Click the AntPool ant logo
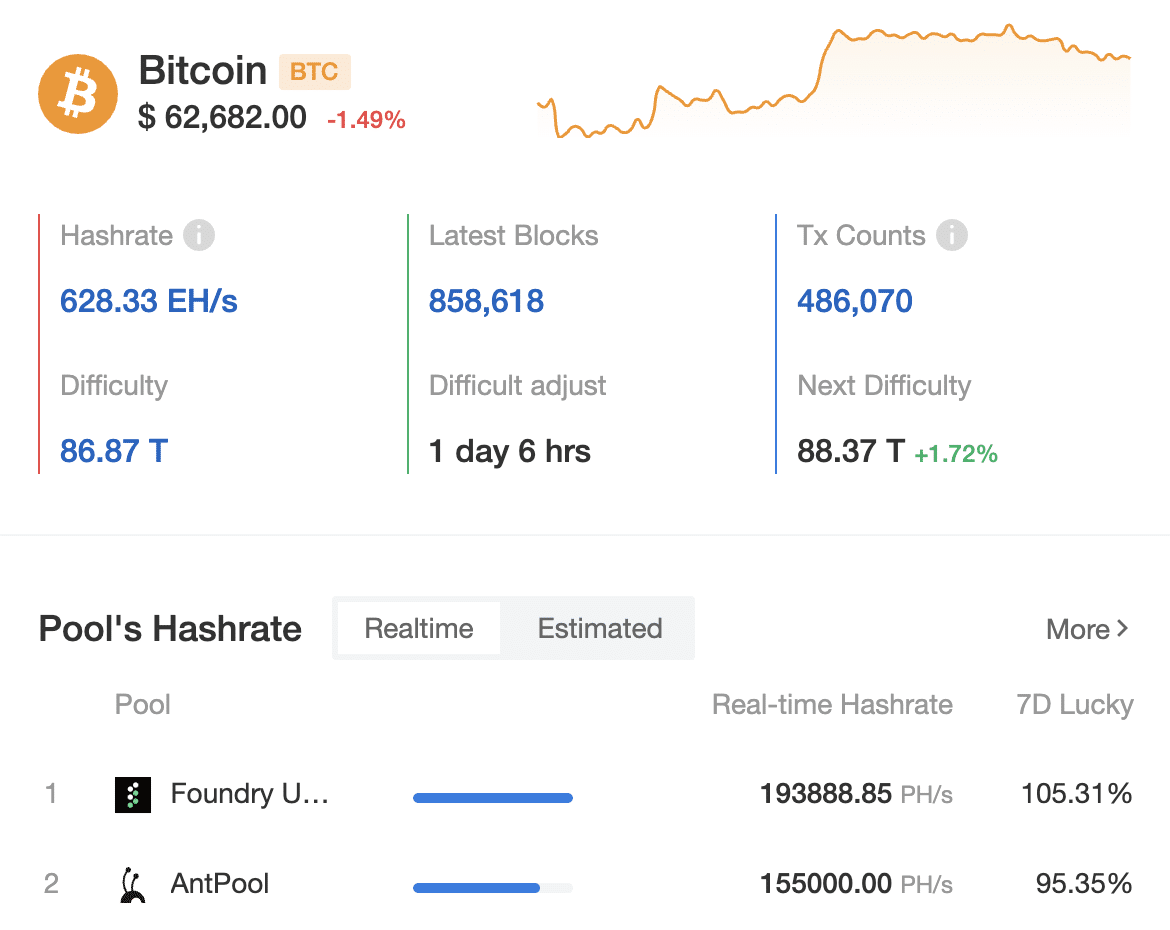Viewport: 1170px width, 930px height. tap(133, 884)
